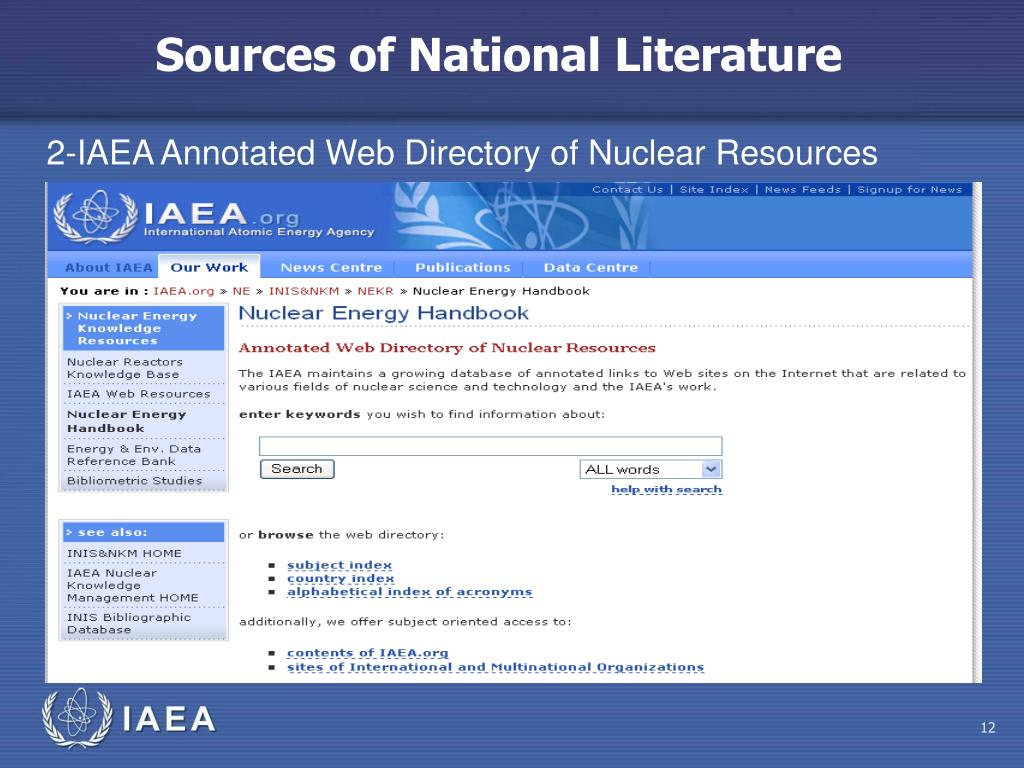Select the Our Work tab

(x=209, y=267)
